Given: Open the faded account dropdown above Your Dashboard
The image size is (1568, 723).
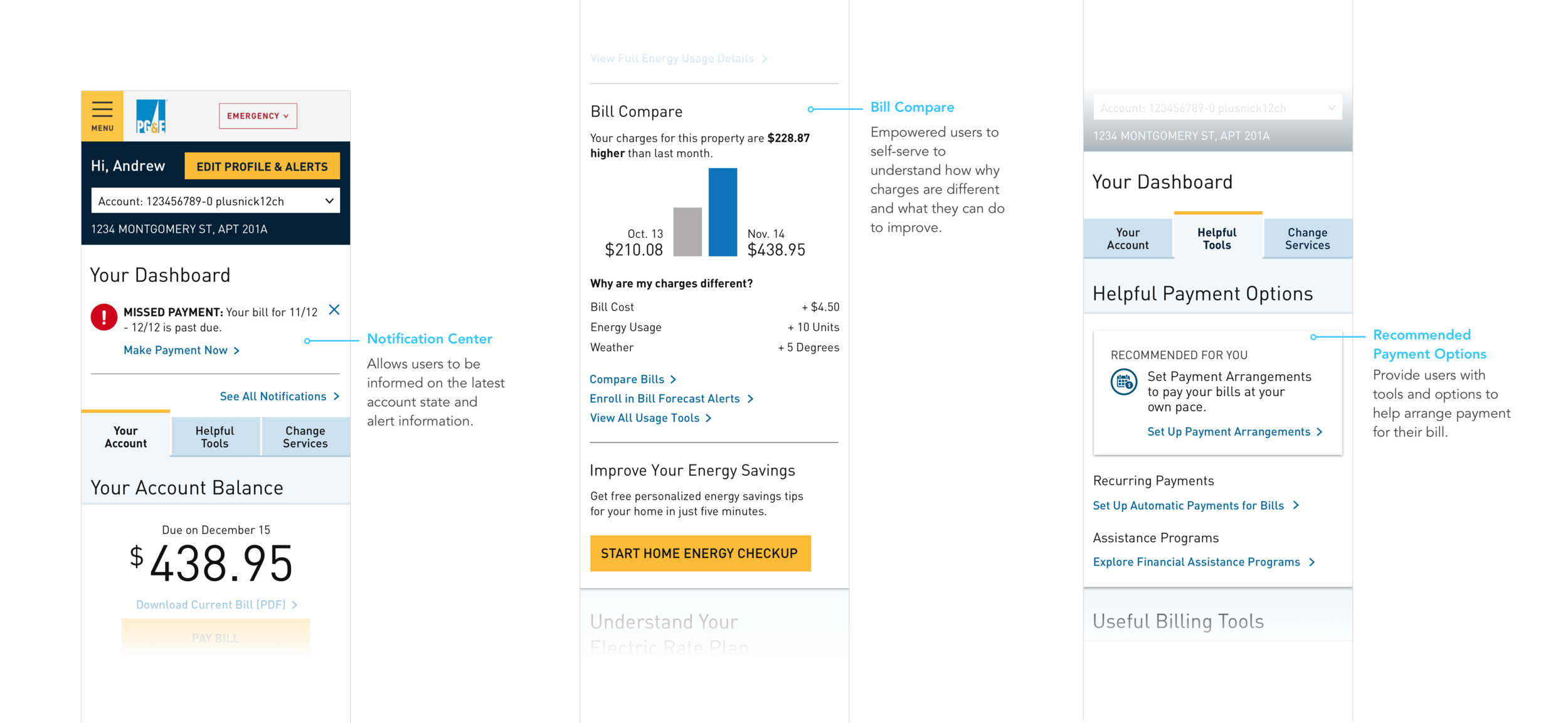Looking at the screenshot, I should pyautogui.click(x=1217, y=108).
